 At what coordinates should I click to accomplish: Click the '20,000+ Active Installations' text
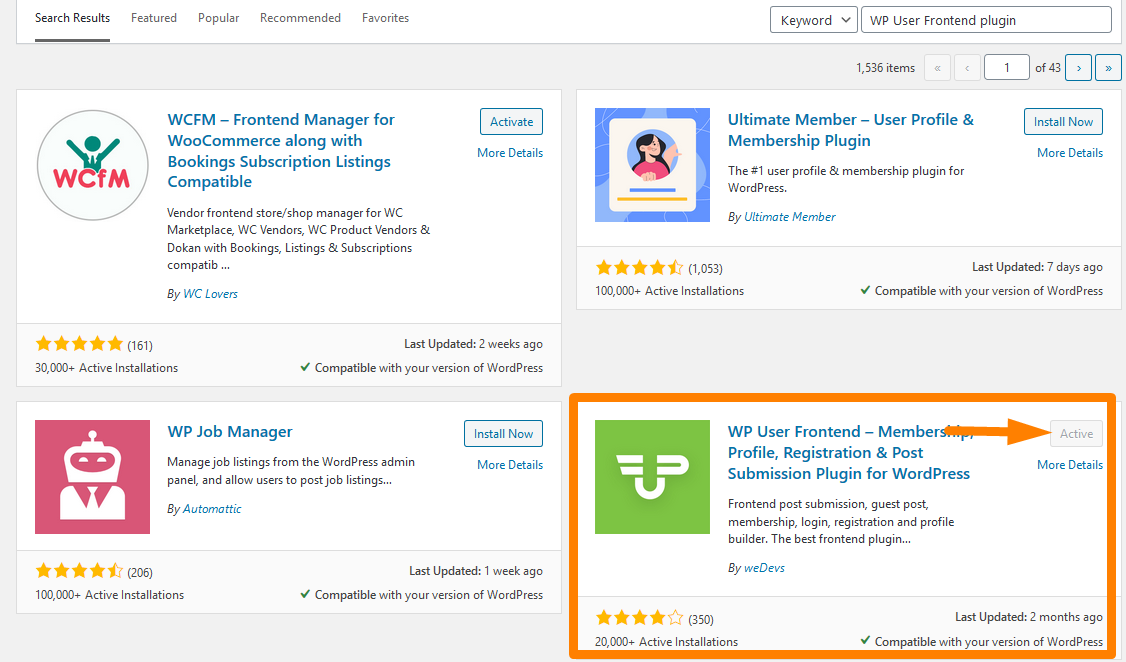click(666, 642)
